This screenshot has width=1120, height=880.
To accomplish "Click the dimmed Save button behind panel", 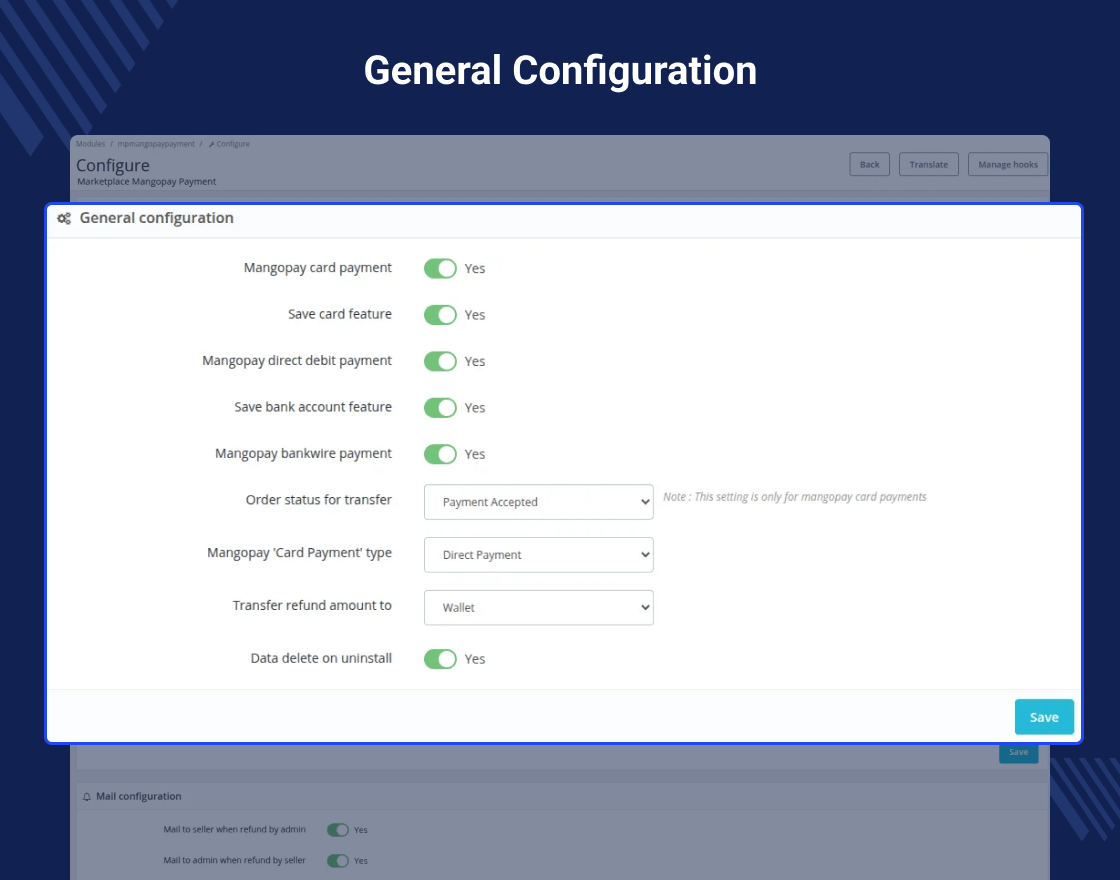I will tap(1019, 753).
